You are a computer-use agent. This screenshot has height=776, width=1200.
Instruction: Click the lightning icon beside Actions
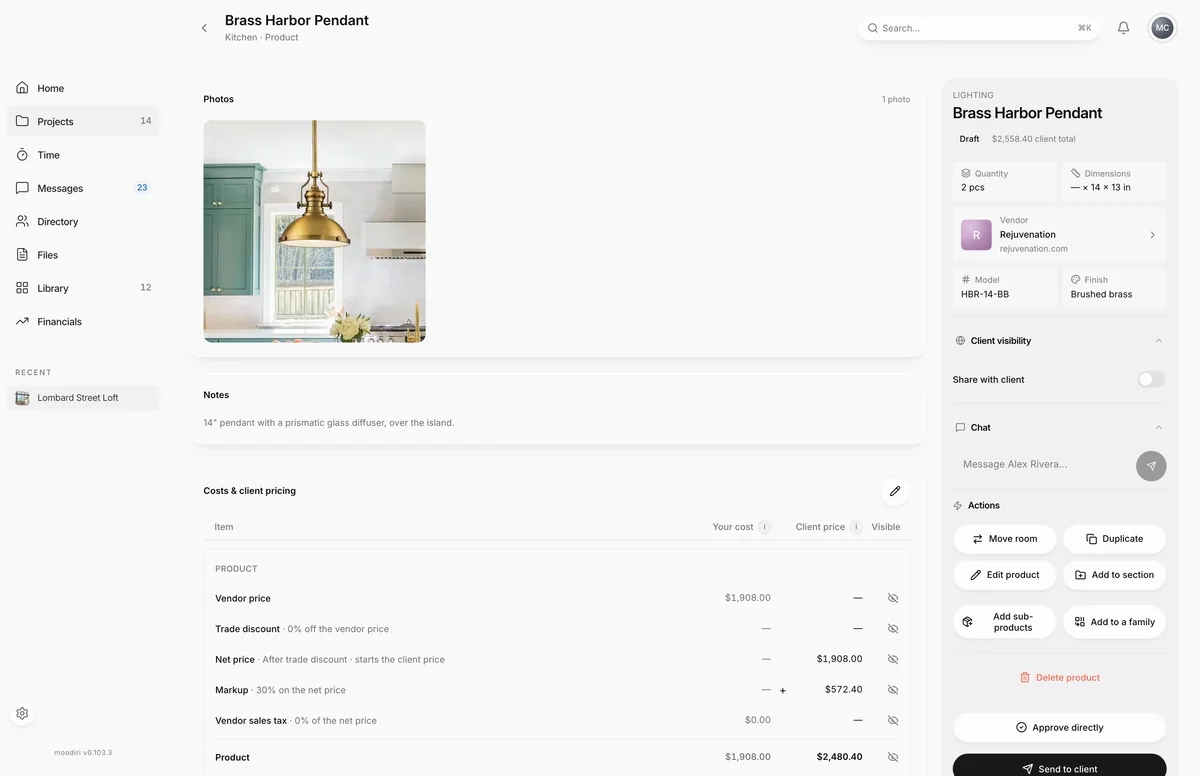point(958,506)
